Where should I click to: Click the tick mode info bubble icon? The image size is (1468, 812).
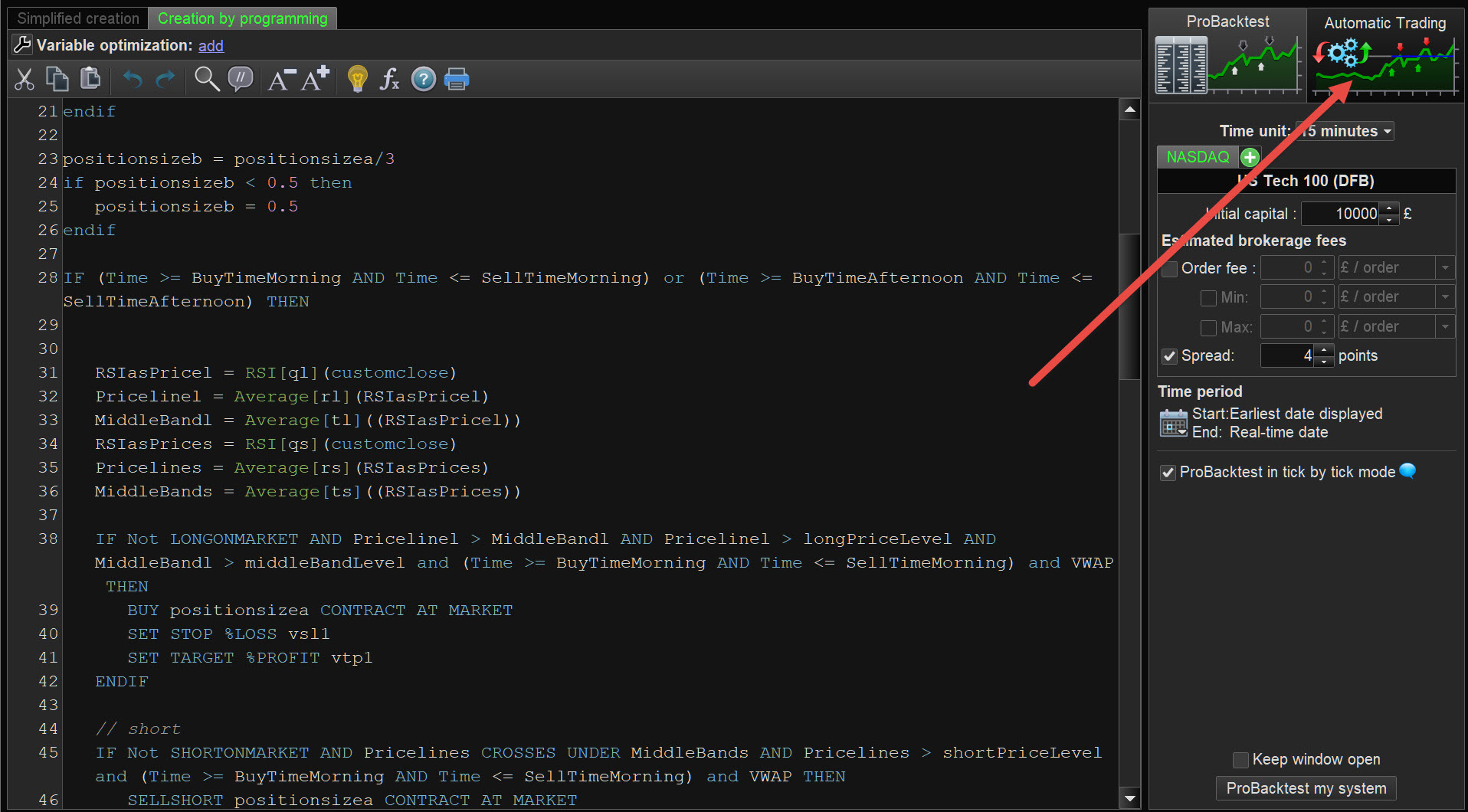coord(1407,471)
